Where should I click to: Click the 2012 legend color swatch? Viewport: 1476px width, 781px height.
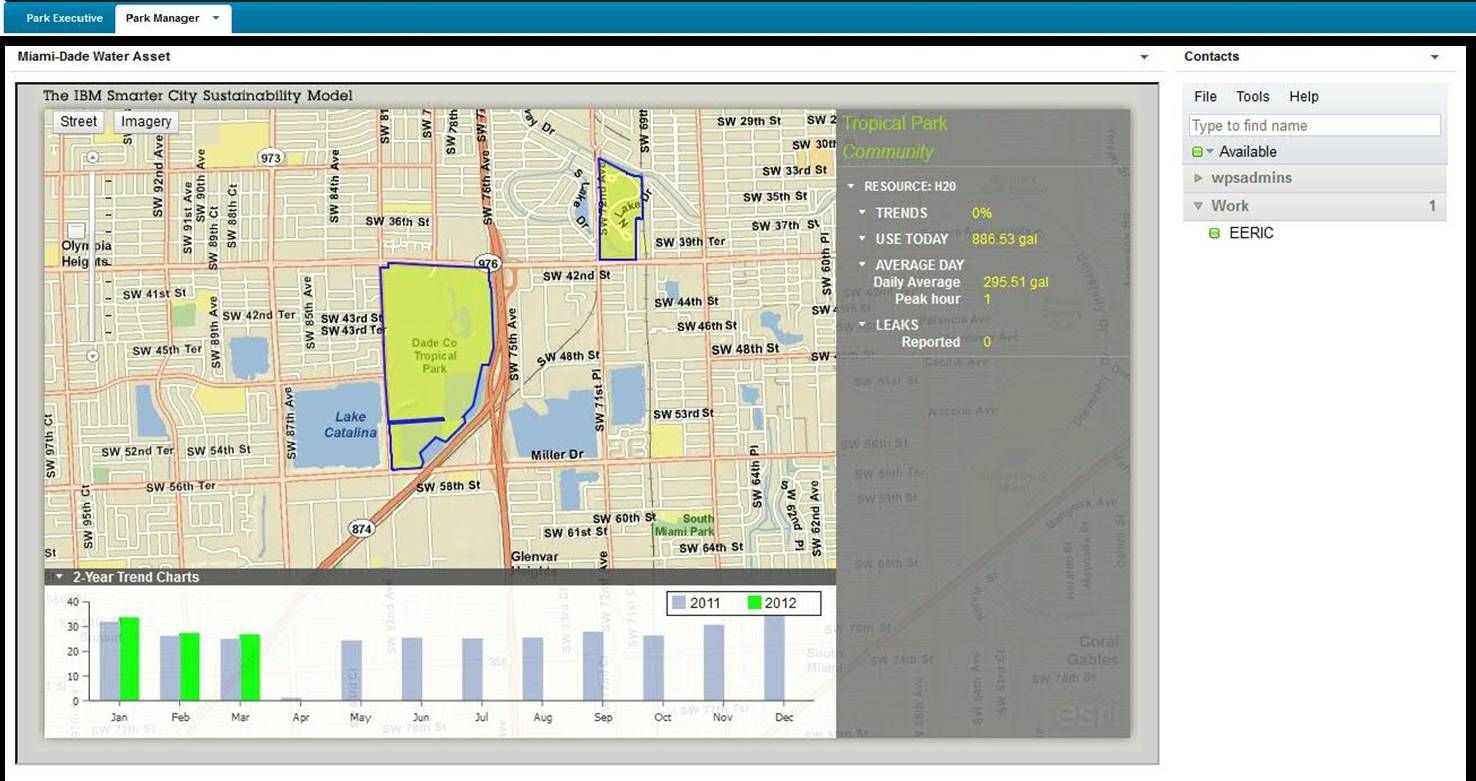(x=755, y=603)
